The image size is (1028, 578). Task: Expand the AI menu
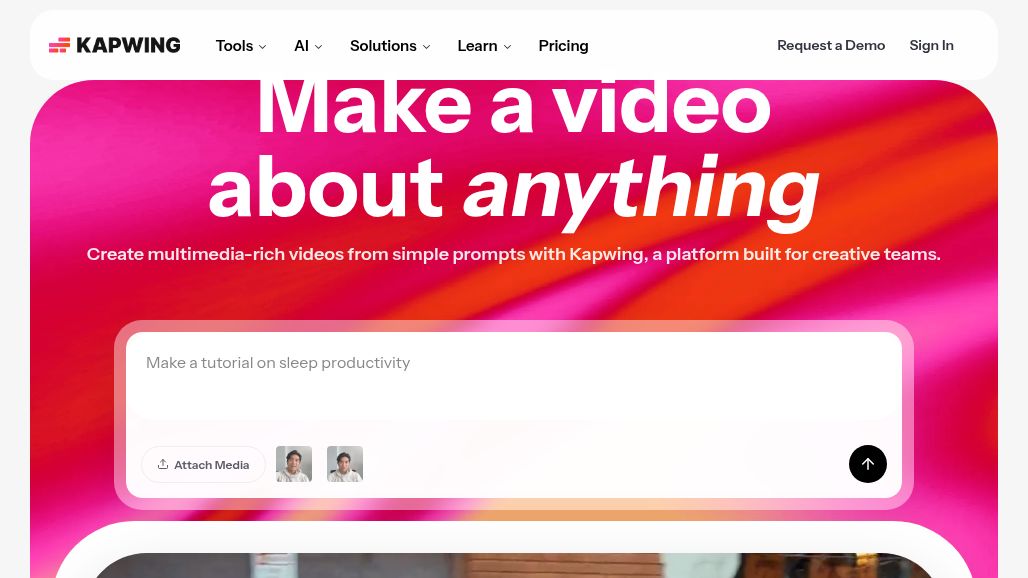(308, 46)
